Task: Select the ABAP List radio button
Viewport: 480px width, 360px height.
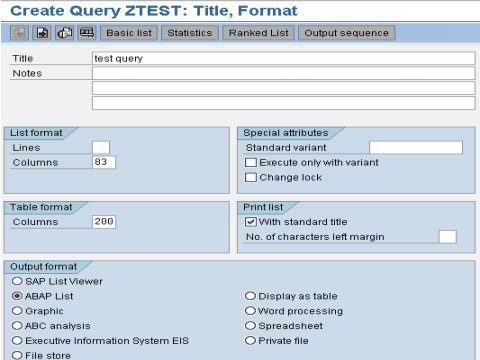Action: [17, 296]
